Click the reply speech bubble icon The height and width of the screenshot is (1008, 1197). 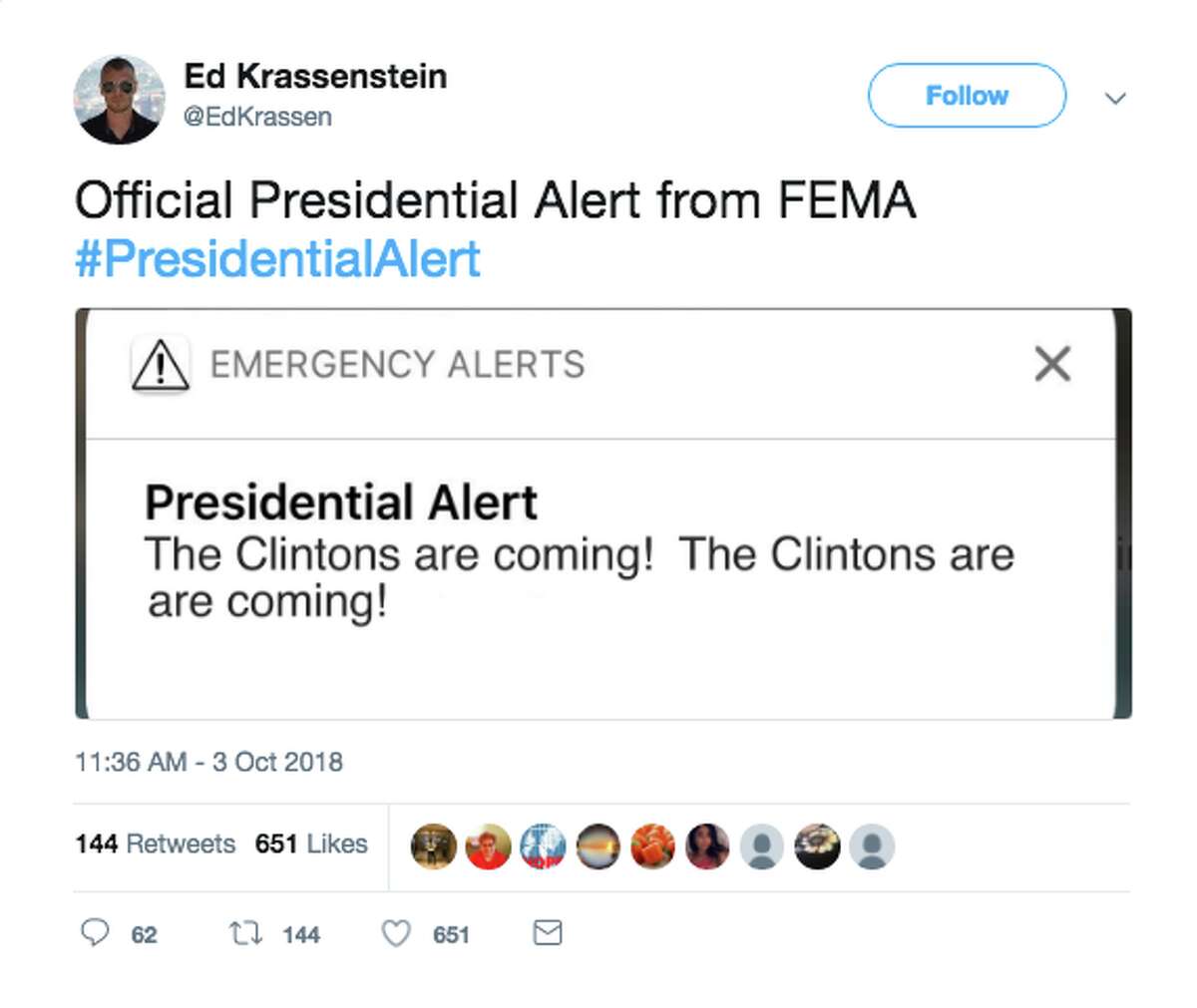(x=97, y=933)
